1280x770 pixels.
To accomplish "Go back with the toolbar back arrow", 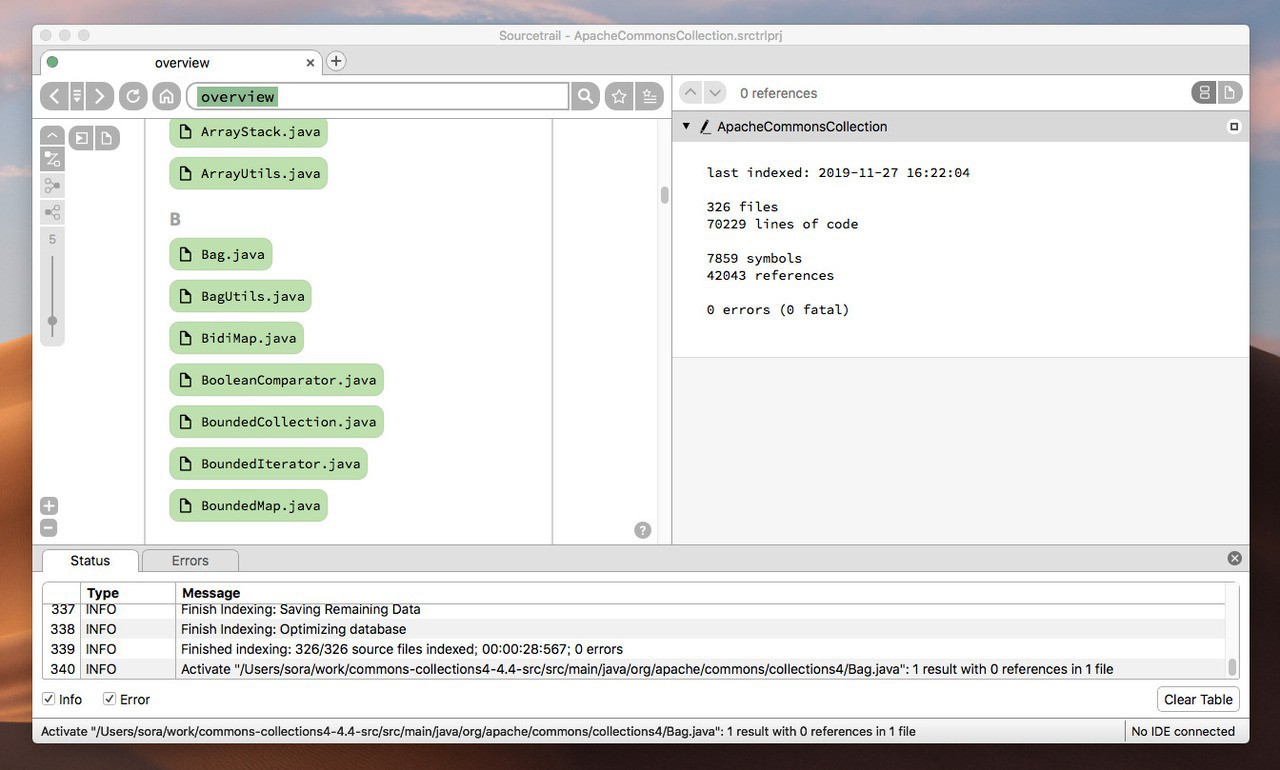I will (54, 96).
